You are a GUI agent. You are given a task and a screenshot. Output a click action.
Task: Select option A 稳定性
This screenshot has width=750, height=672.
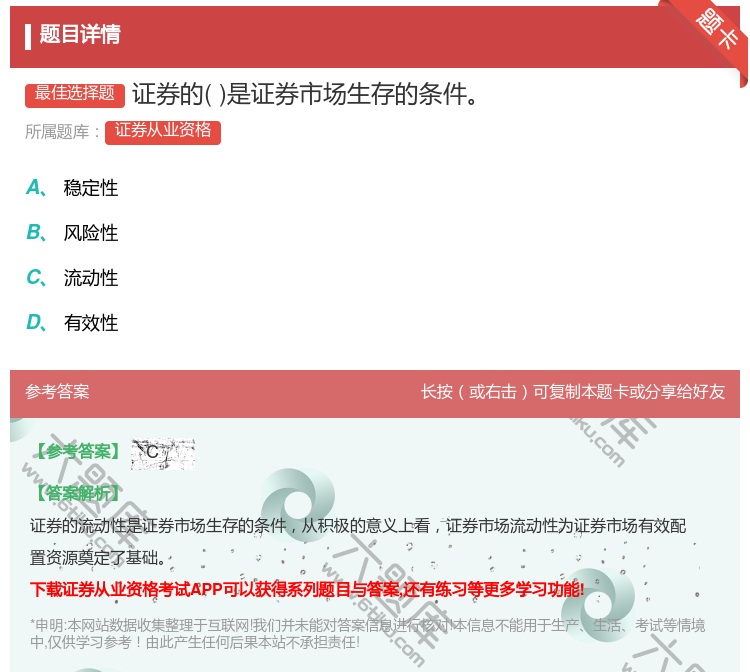72,187
